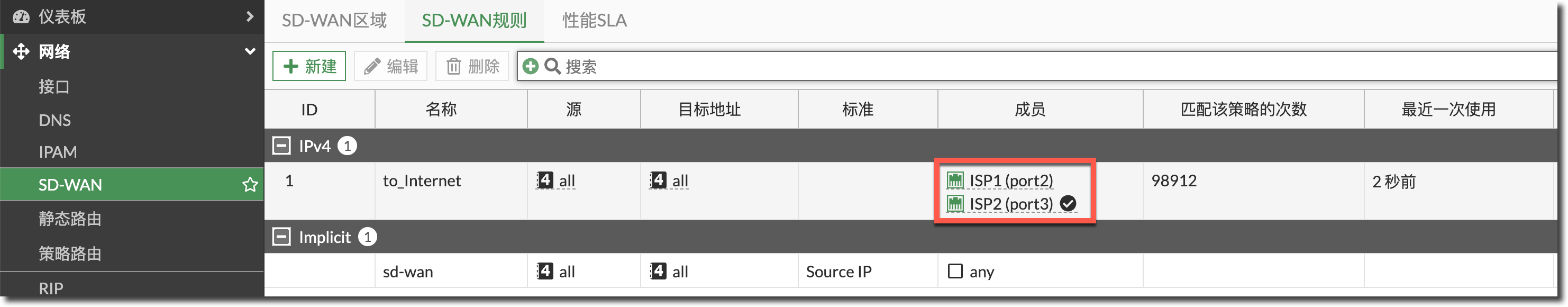Click the 删除 button
Viewport: 1568px width, 307px height.
point(472,66)
